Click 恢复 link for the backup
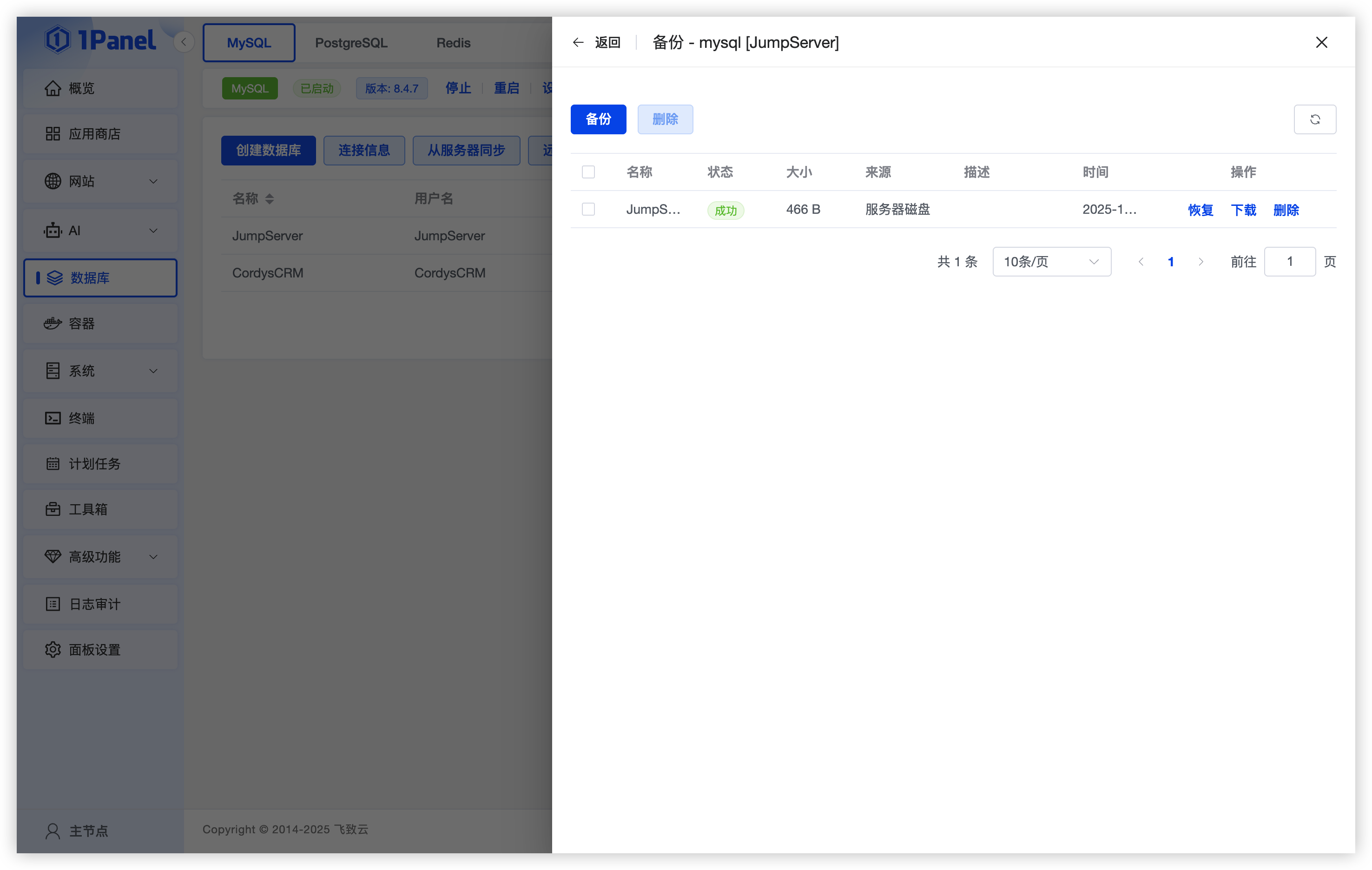This screenshot has width=1372, height=870. [x=1200, y=210]
